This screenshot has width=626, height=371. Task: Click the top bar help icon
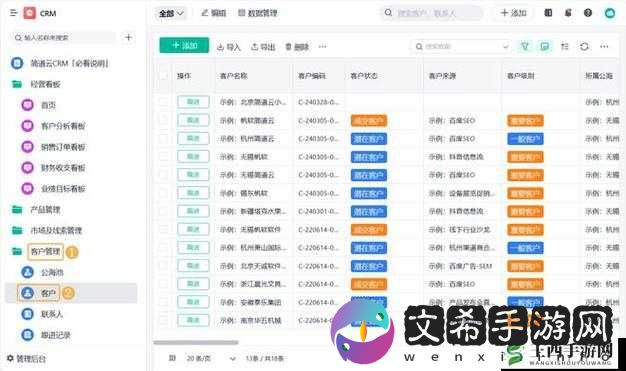588,13
